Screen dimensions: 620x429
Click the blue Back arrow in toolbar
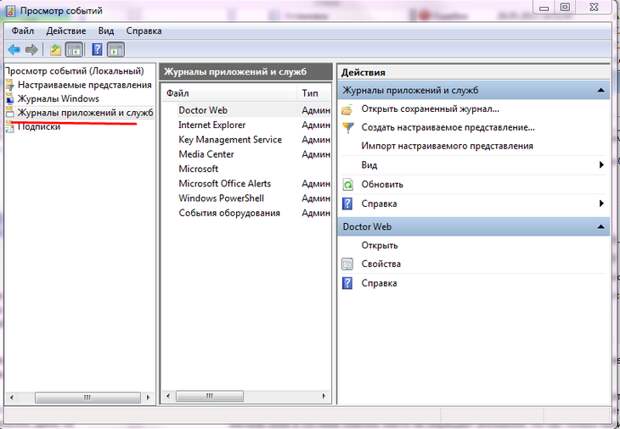click(x=14, y=50)
